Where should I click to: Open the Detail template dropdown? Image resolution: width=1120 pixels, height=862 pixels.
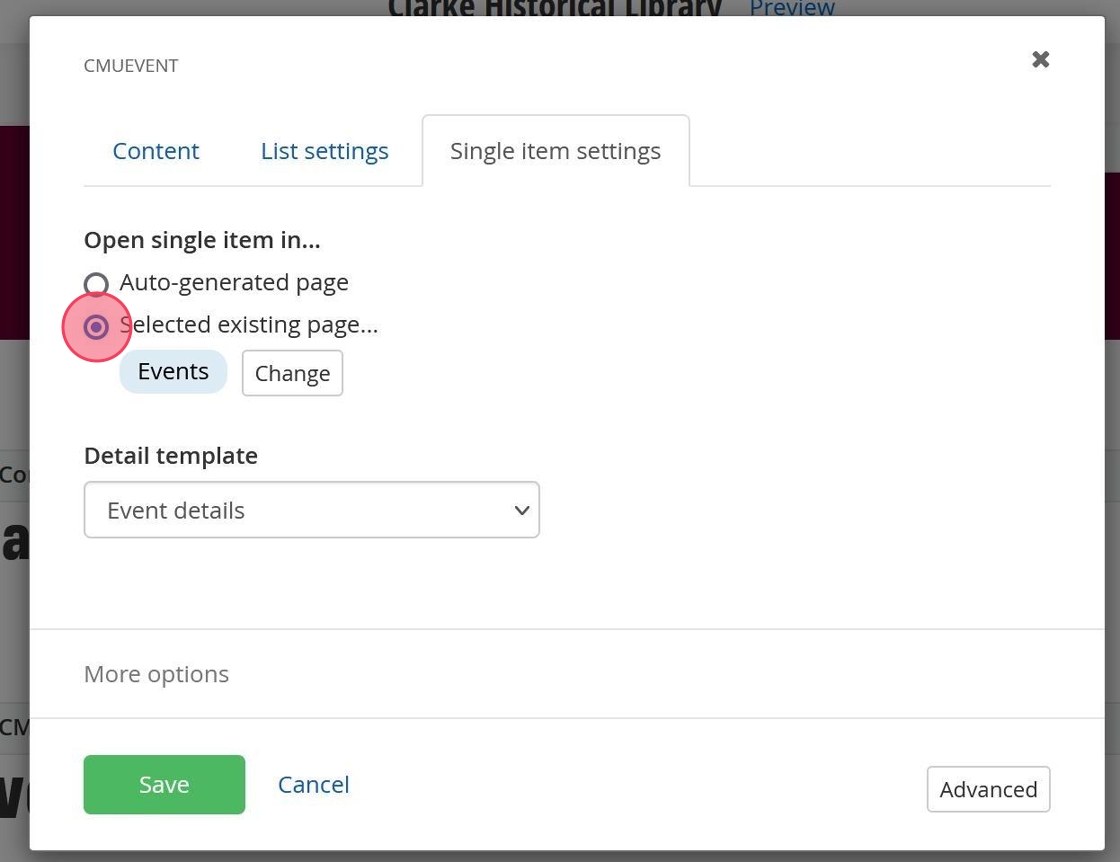(x=311, y=510)
